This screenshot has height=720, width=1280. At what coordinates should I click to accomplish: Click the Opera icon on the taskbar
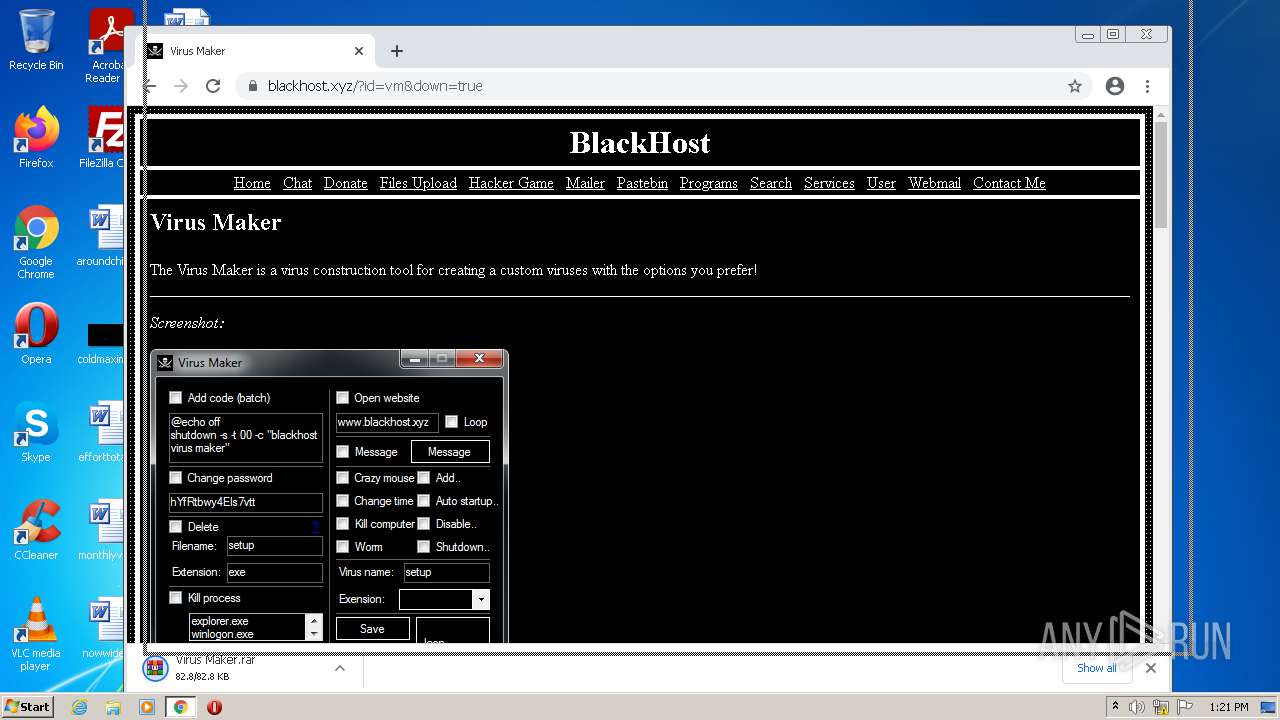(x=214, y=707)
